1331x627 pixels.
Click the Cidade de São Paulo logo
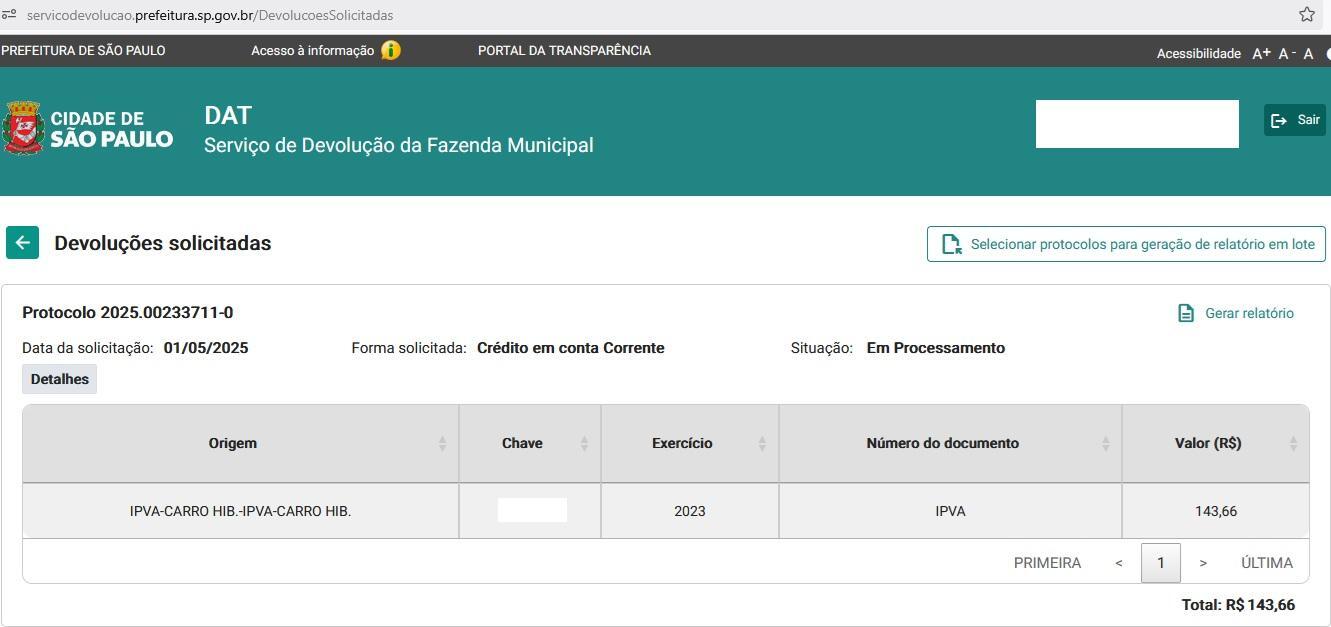(88, 127)
